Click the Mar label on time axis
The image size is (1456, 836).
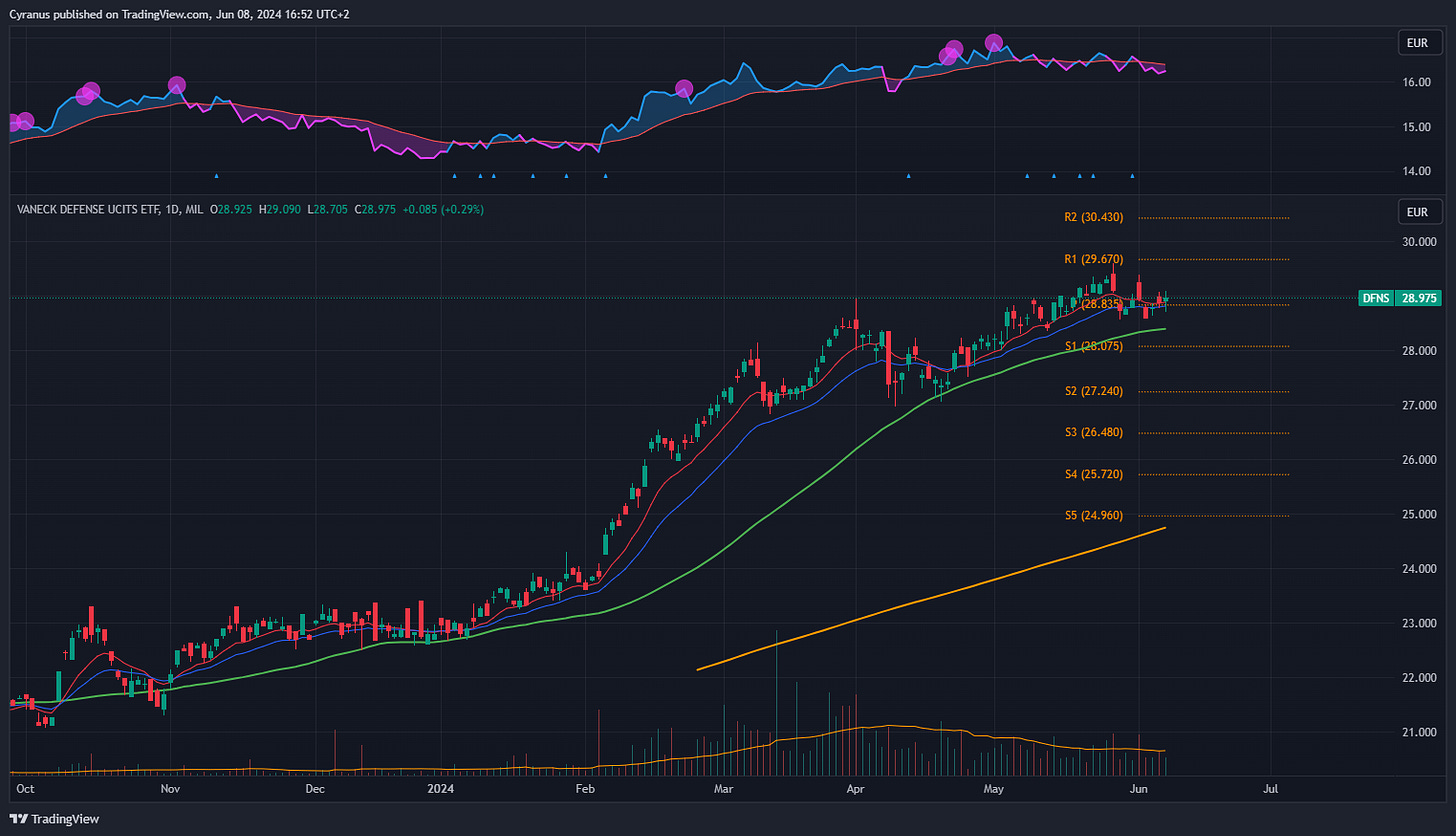click(725, 788)
